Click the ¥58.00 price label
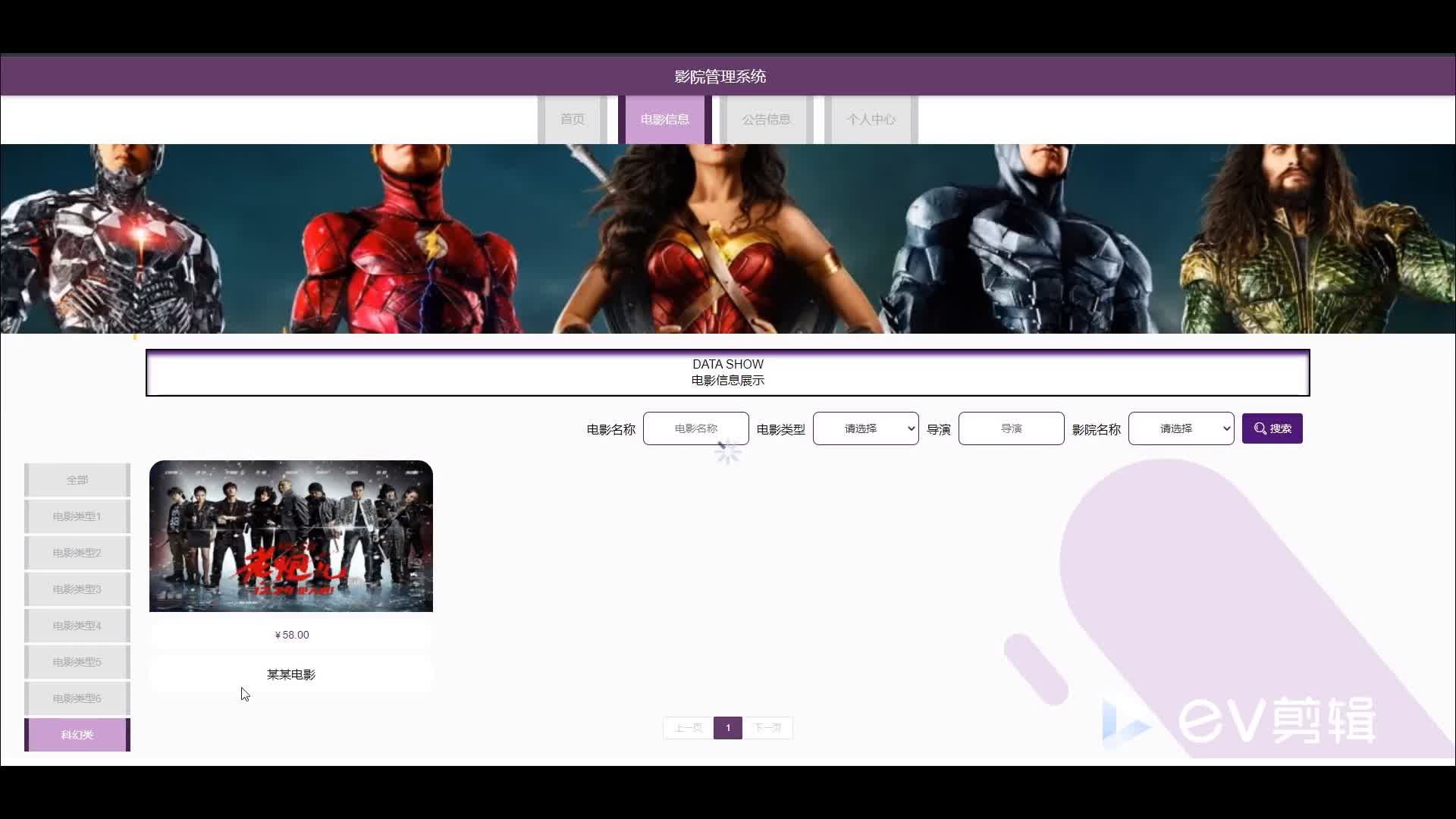 291,635
